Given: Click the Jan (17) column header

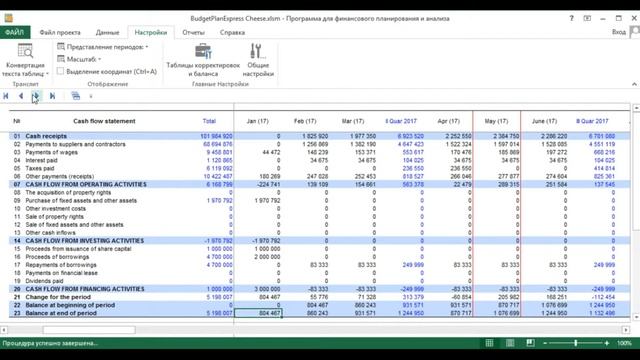Looking at the screenshot, I should pyautogui.click(x=258, y=121).
